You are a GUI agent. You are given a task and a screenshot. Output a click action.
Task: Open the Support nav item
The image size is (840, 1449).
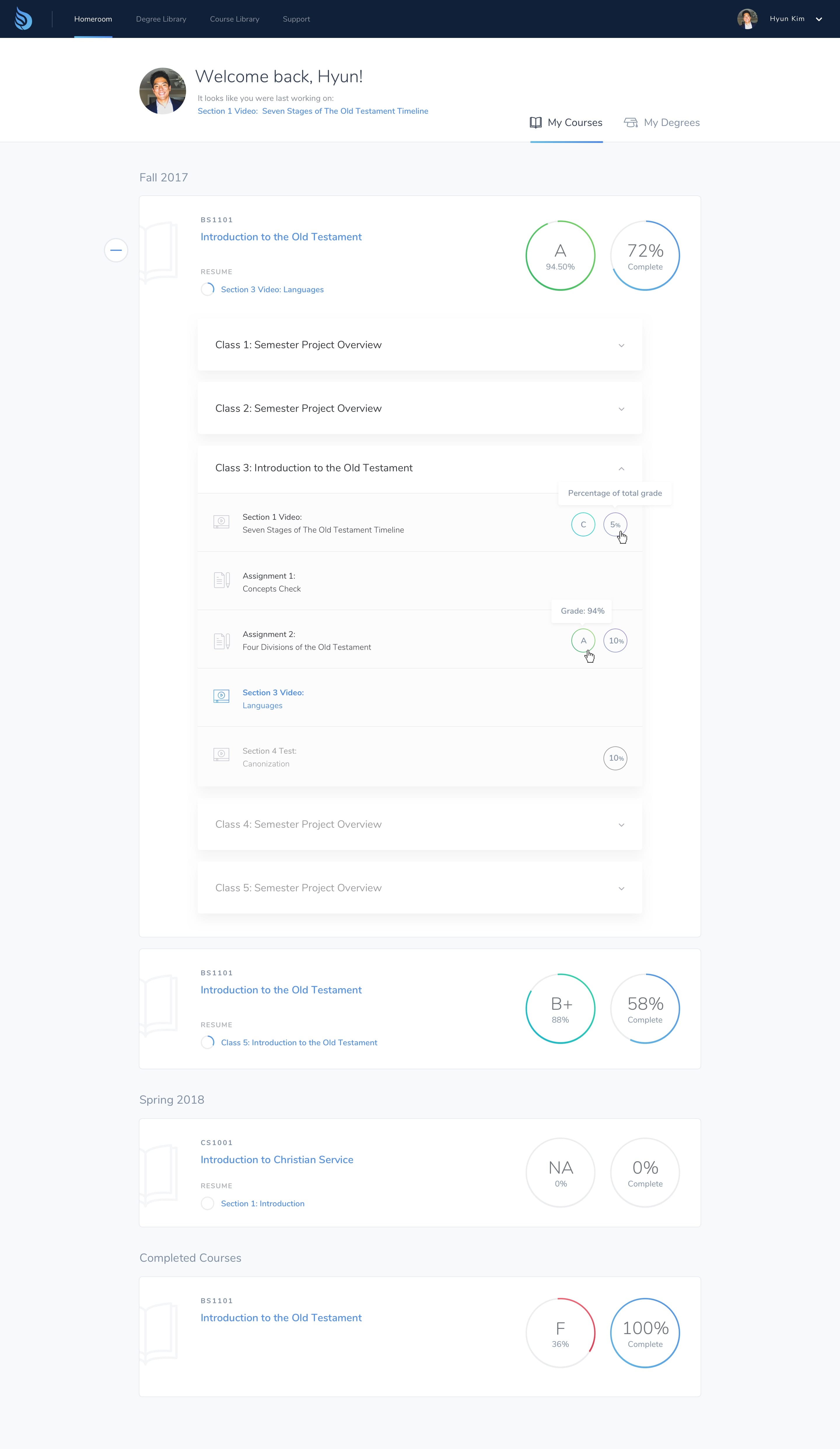[296, 19]
